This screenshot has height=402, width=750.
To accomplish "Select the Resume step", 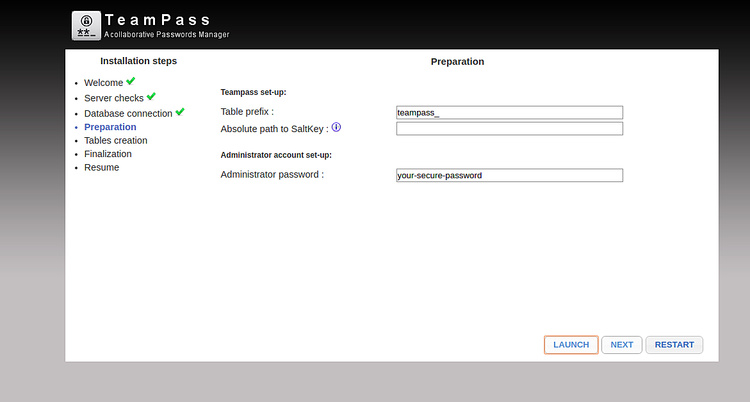I will pyautogui.click(x=101, y=168).
